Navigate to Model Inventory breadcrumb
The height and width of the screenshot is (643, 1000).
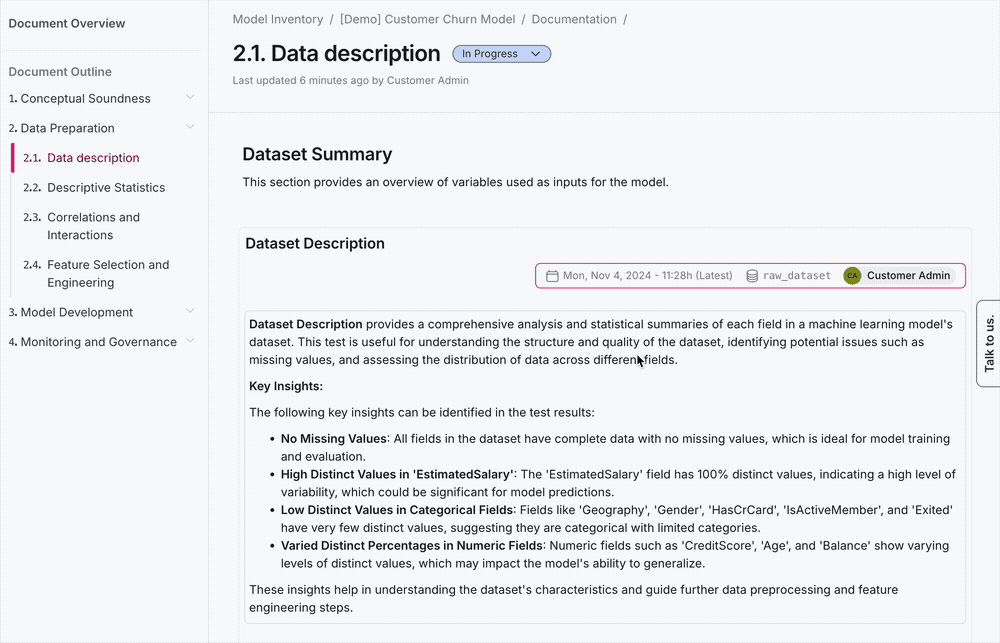pos(278,19)
